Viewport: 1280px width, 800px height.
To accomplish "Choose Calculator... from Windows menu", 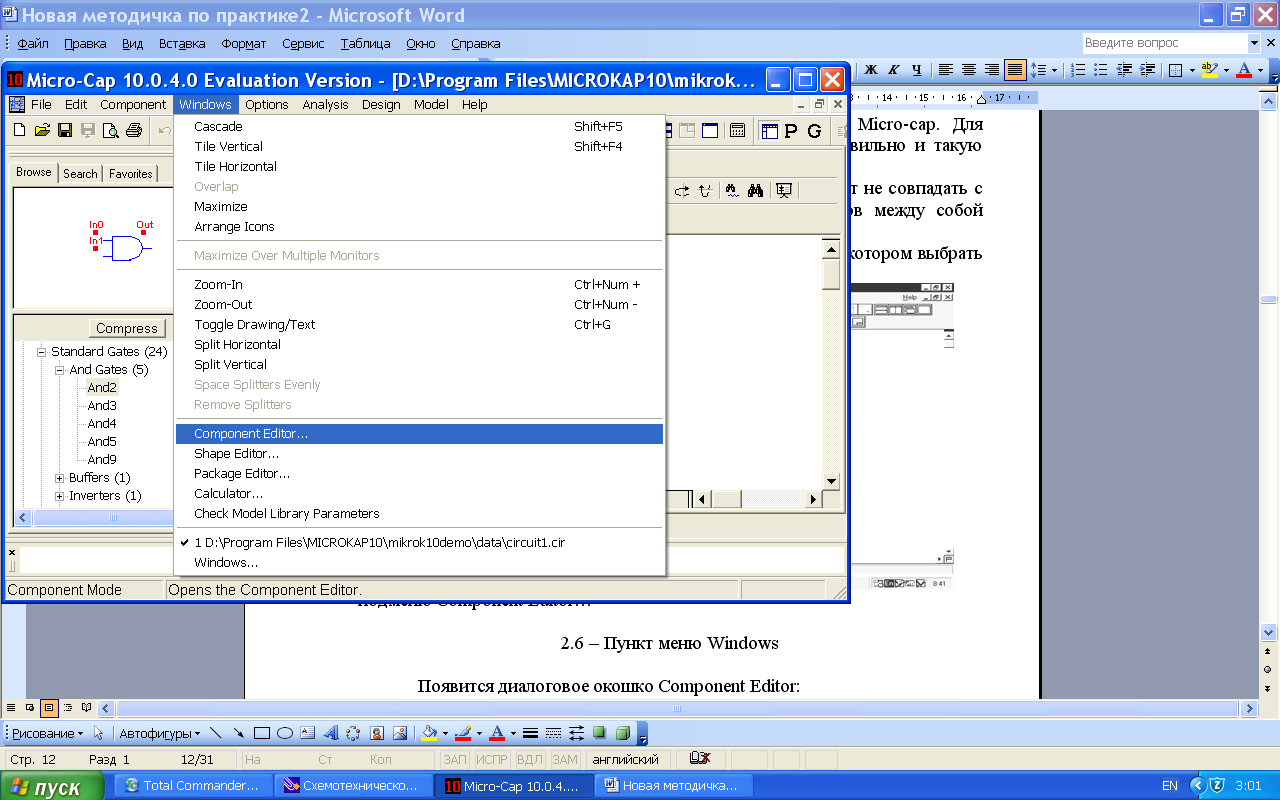I will pos(419,494).
